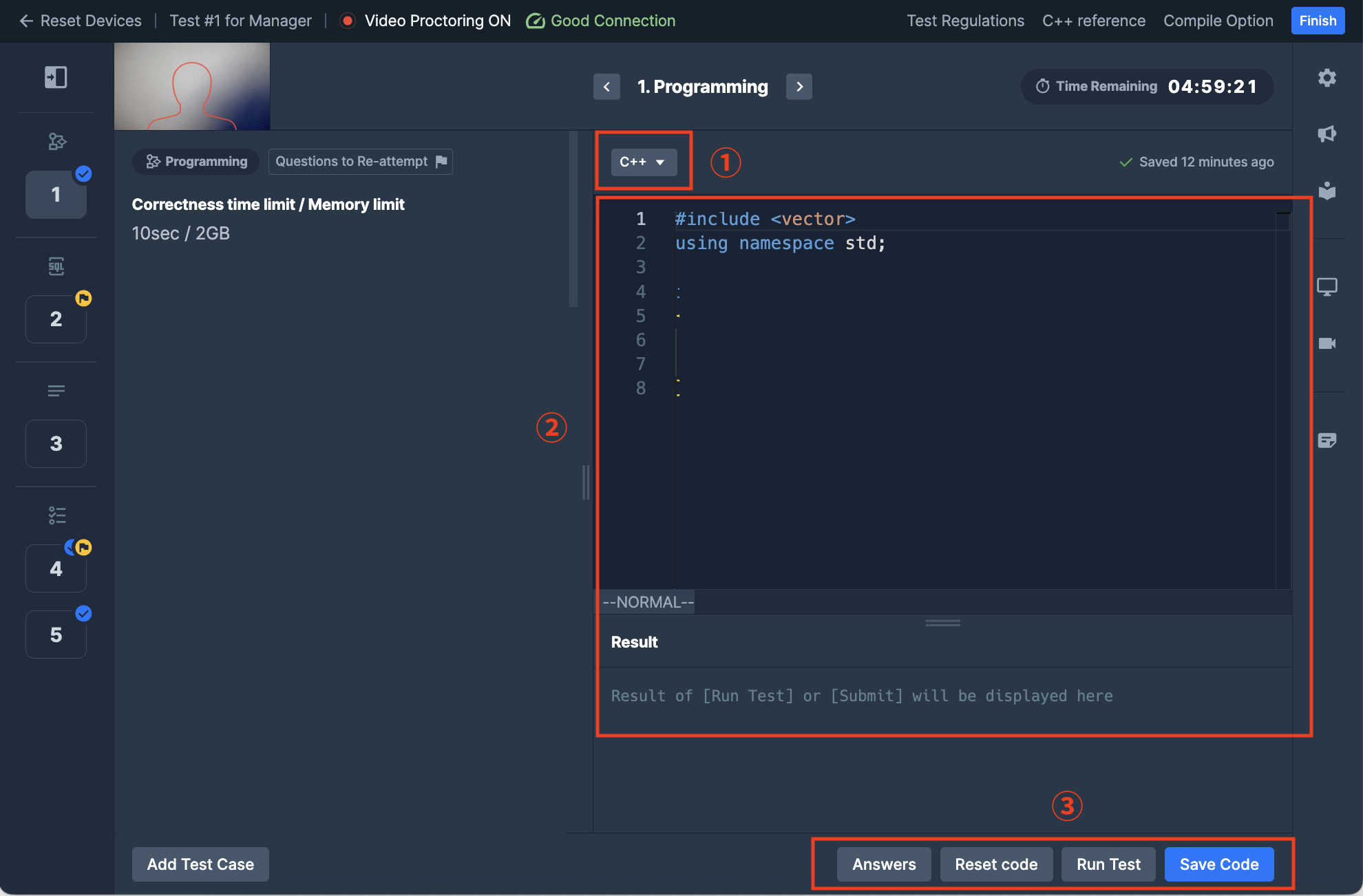Open settings gear icon
This screenshot has width=1363, height=896.
1327,78
